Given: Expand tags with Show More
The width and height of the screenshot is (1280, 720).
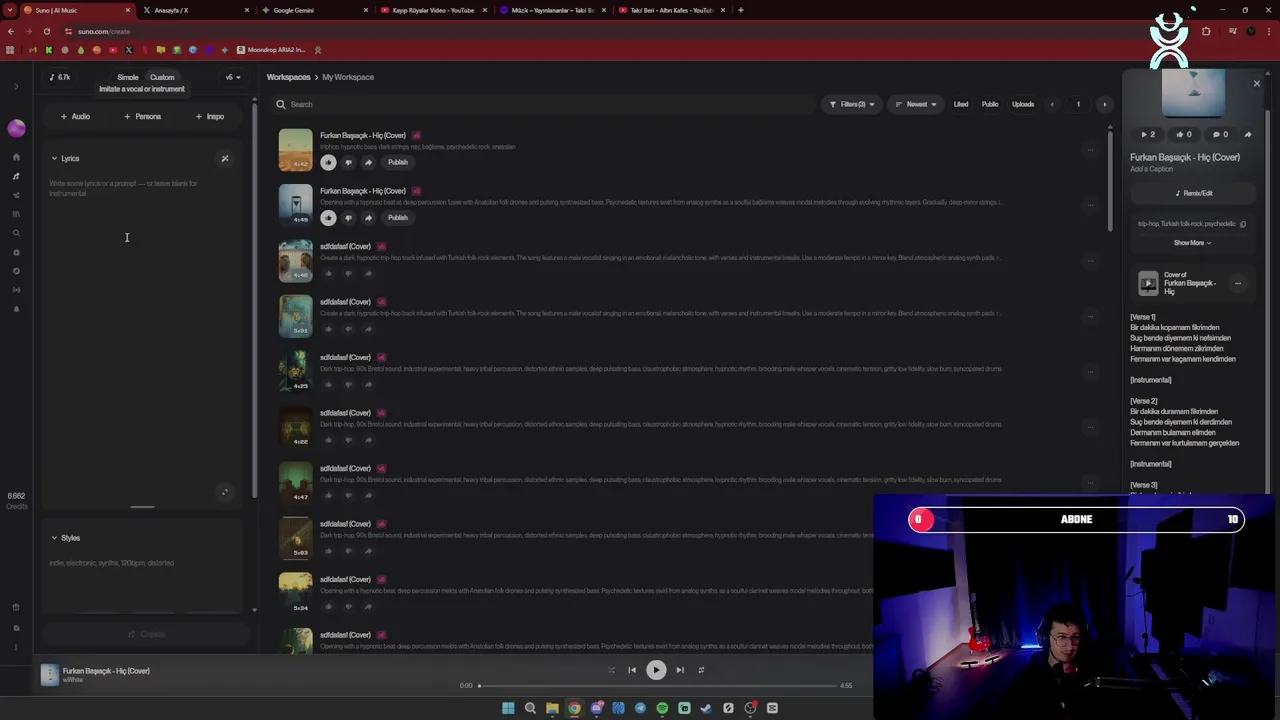Looking at the screenshot, I should coord(1192,243).
